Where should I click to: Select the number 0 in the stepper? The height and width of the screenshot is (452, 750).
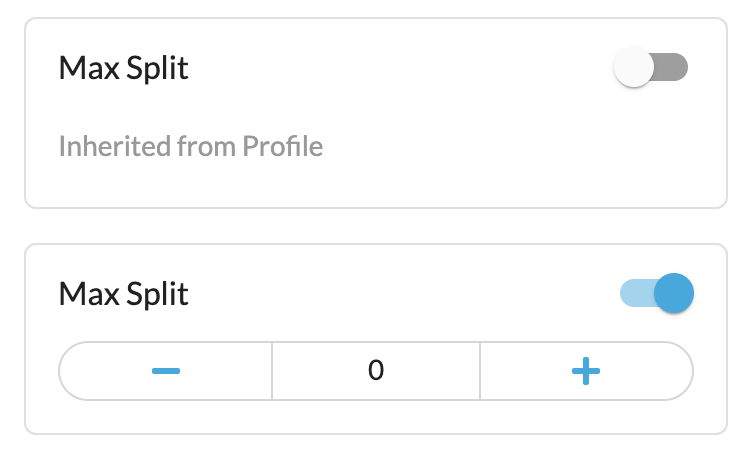[376, 371]
